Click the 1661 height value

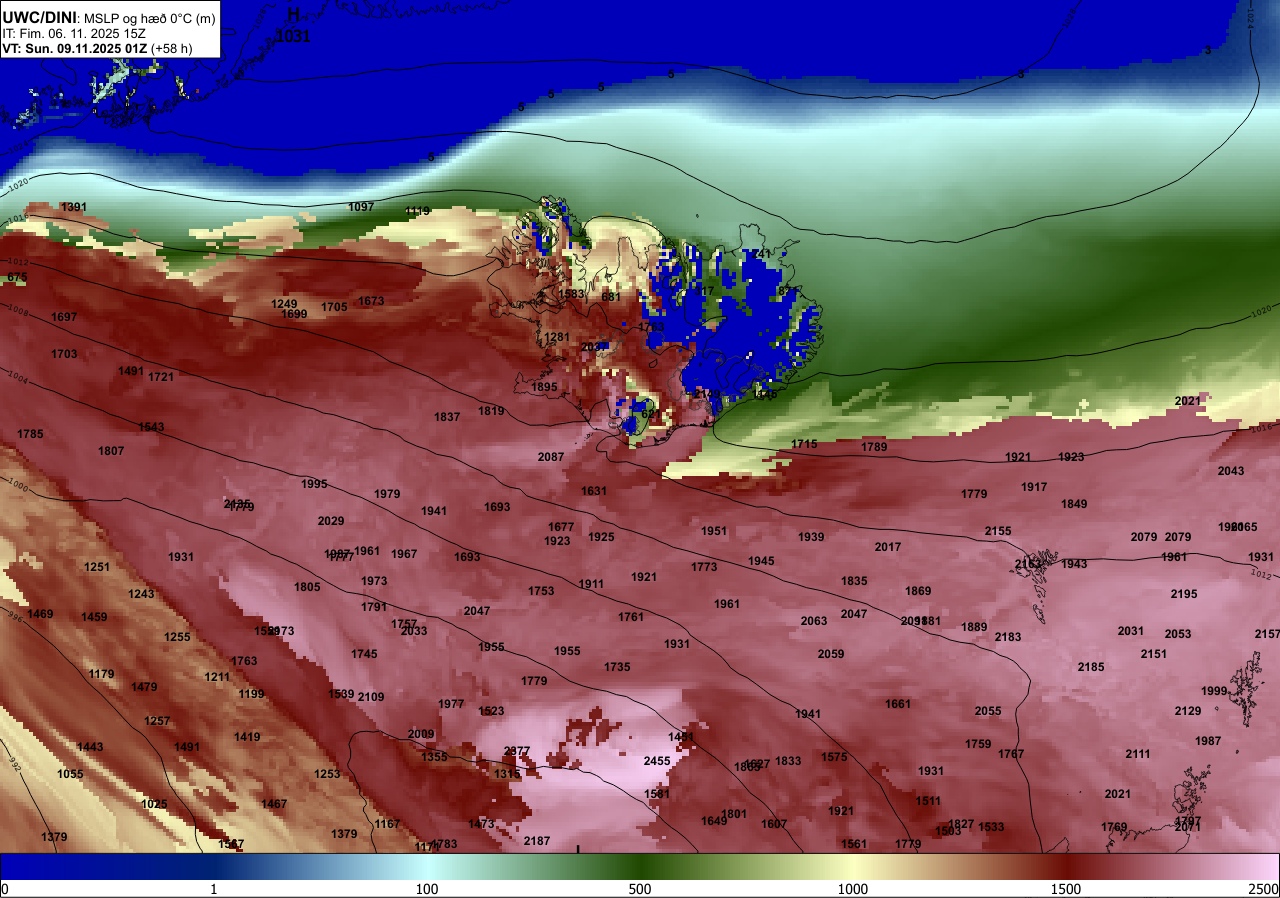click(898, 704)
